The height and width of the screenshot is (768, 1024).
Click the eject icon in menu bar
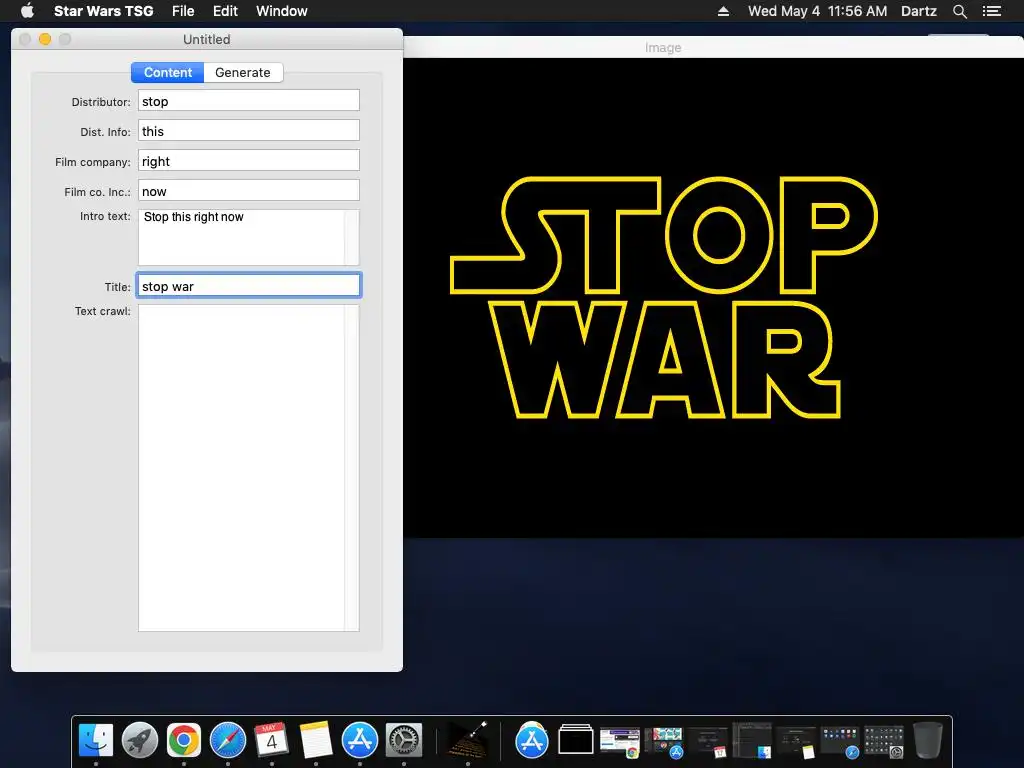[x=723, y=11]
